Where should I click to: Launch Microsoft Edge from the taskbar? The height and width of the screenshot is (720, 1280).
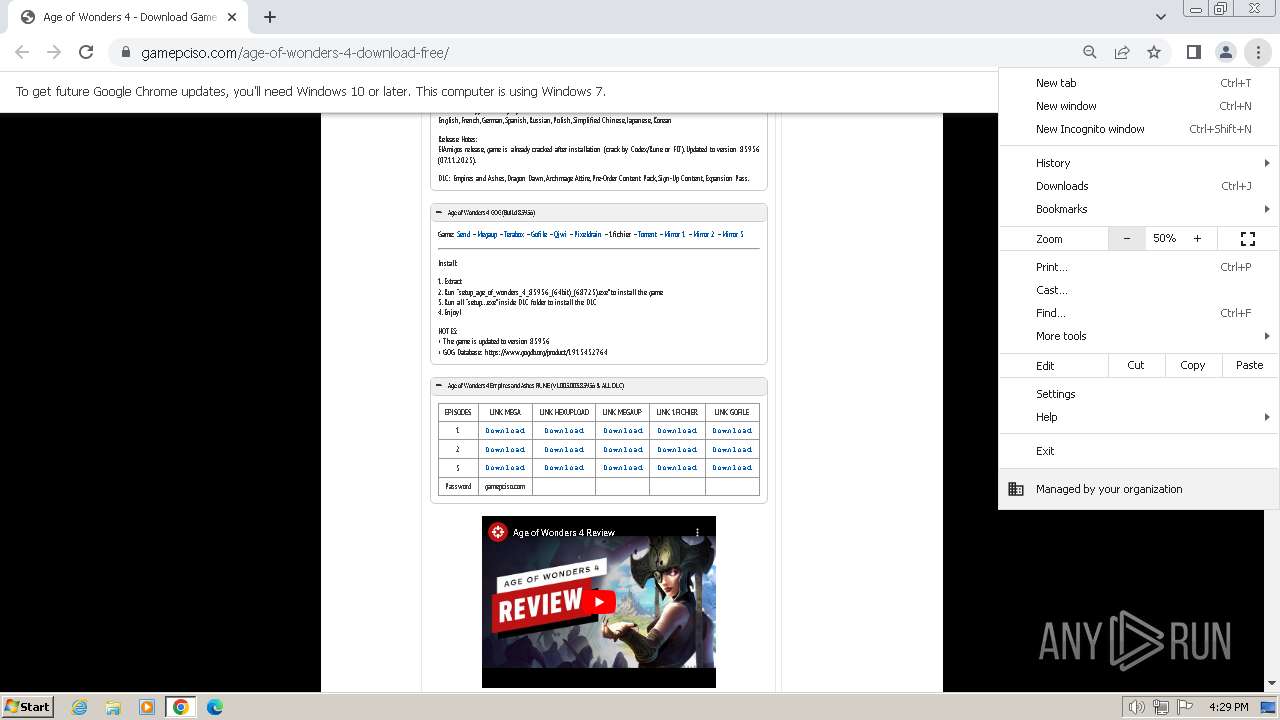pos(215,707)
